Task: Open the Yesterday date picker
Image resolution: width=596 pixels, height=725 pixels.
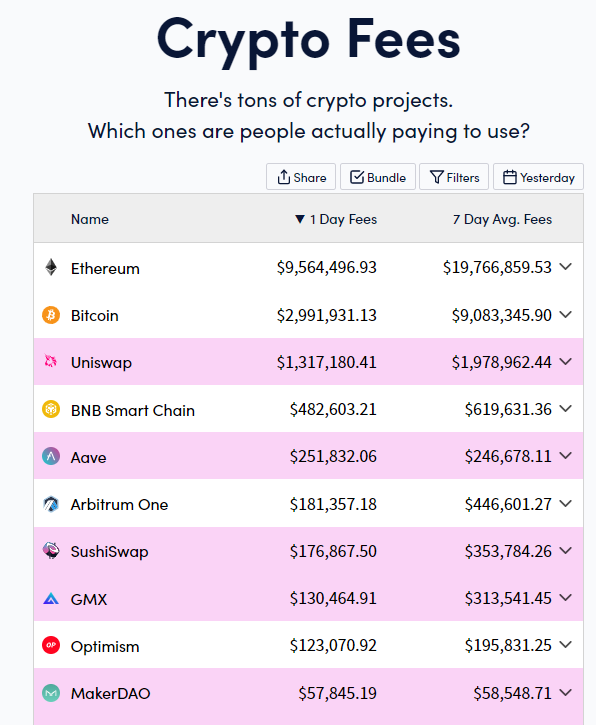Action: click(538, 177)
